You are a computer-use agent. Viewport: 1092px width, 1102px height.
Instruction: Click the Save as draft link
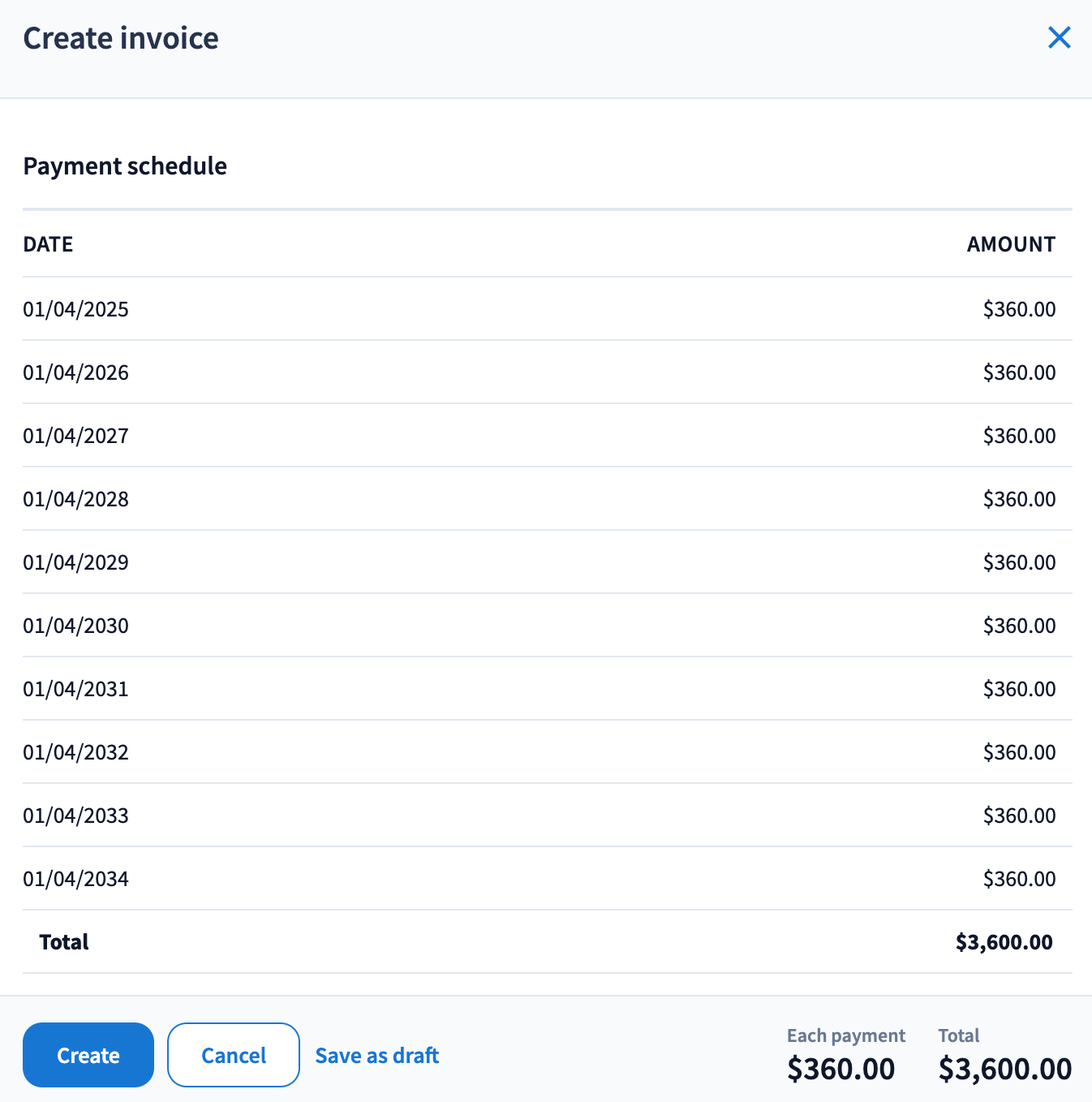pyautogui.click(x=376, y=1055)
